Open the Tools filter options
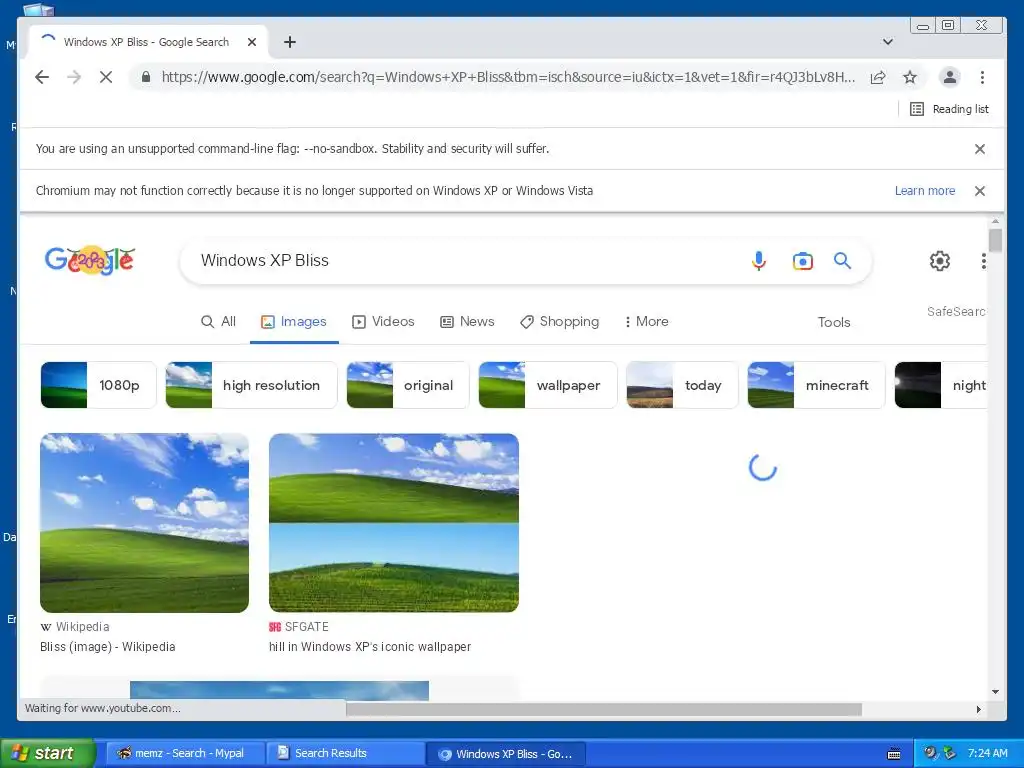 pos(834,322)
